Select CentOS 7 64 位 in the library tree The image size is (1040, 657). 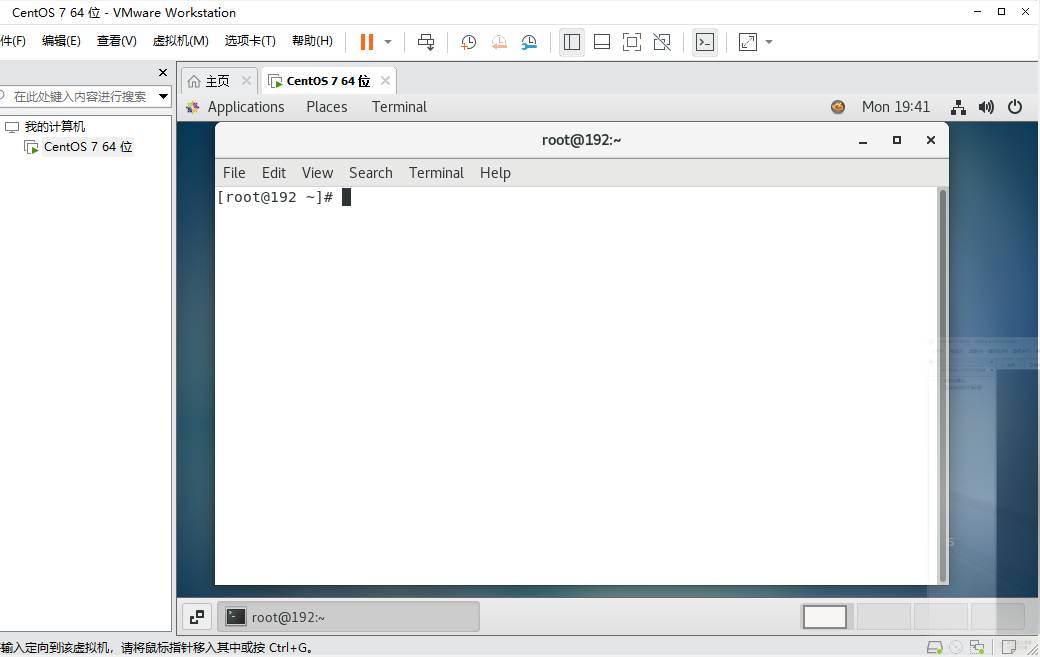point(88,147)
